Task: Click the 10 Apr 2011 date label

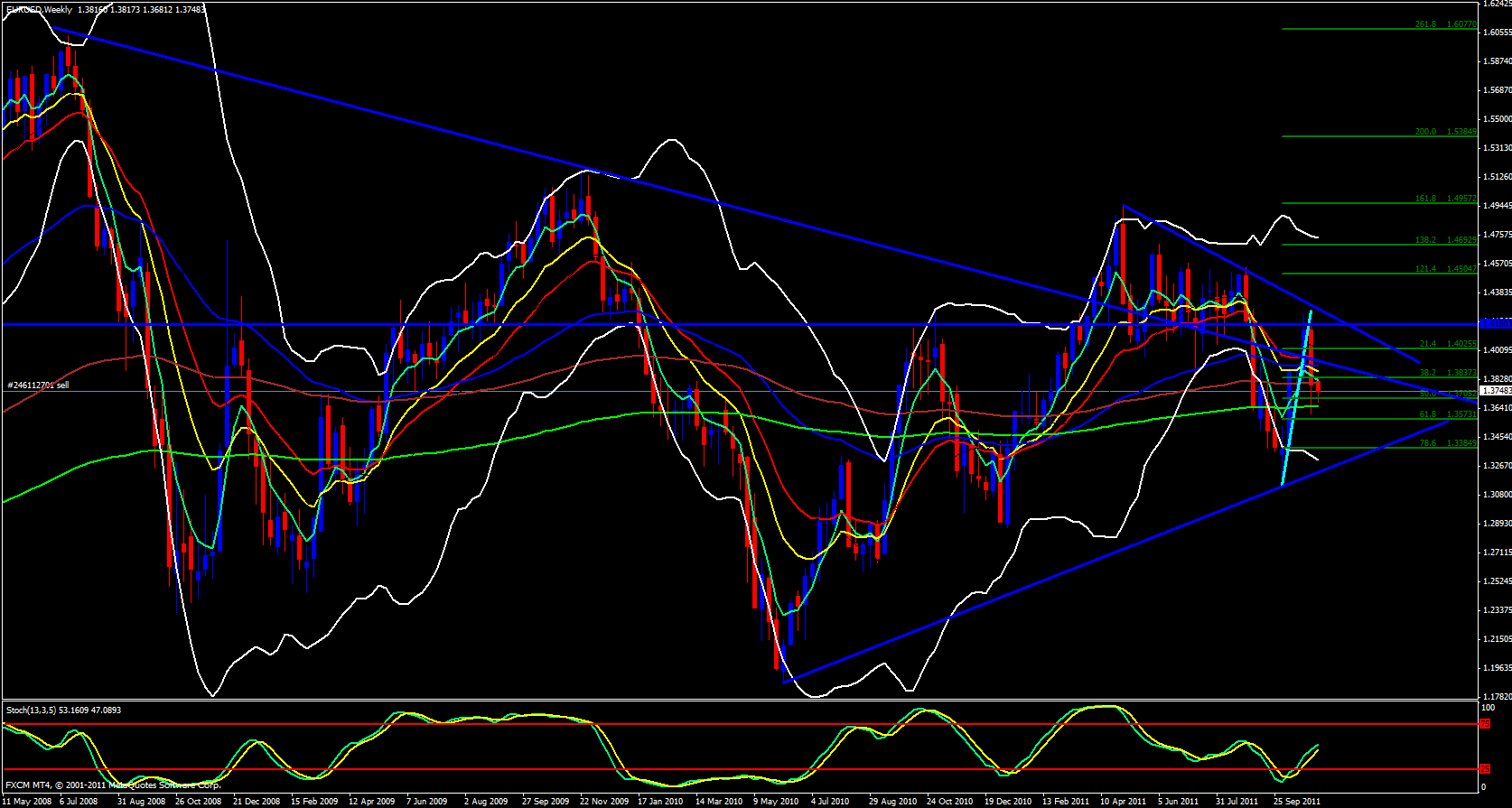Action: point(1124,802)
